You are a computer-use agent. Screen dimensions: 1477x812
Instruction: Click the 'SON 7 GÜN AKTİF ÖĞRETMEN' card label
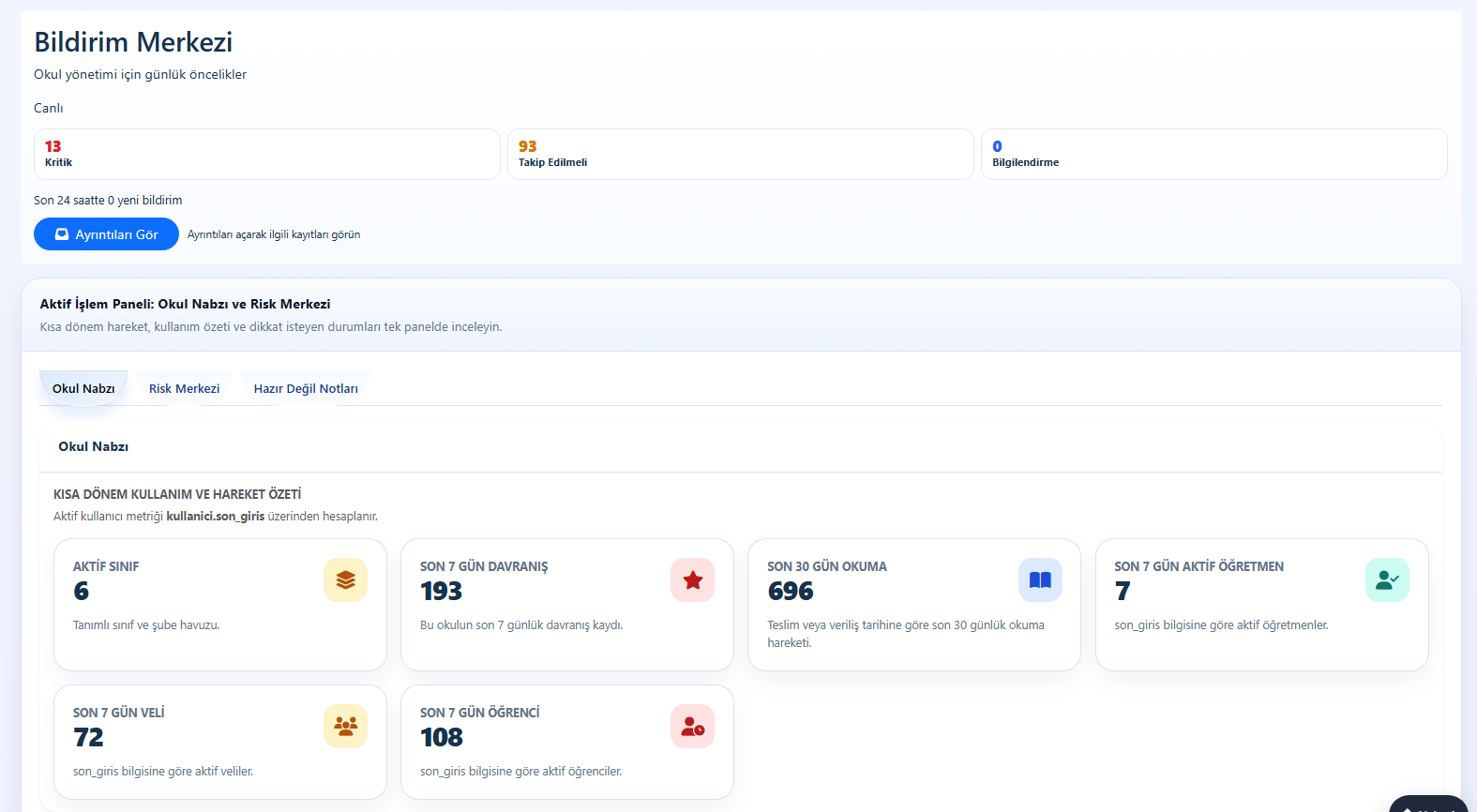1199,566
